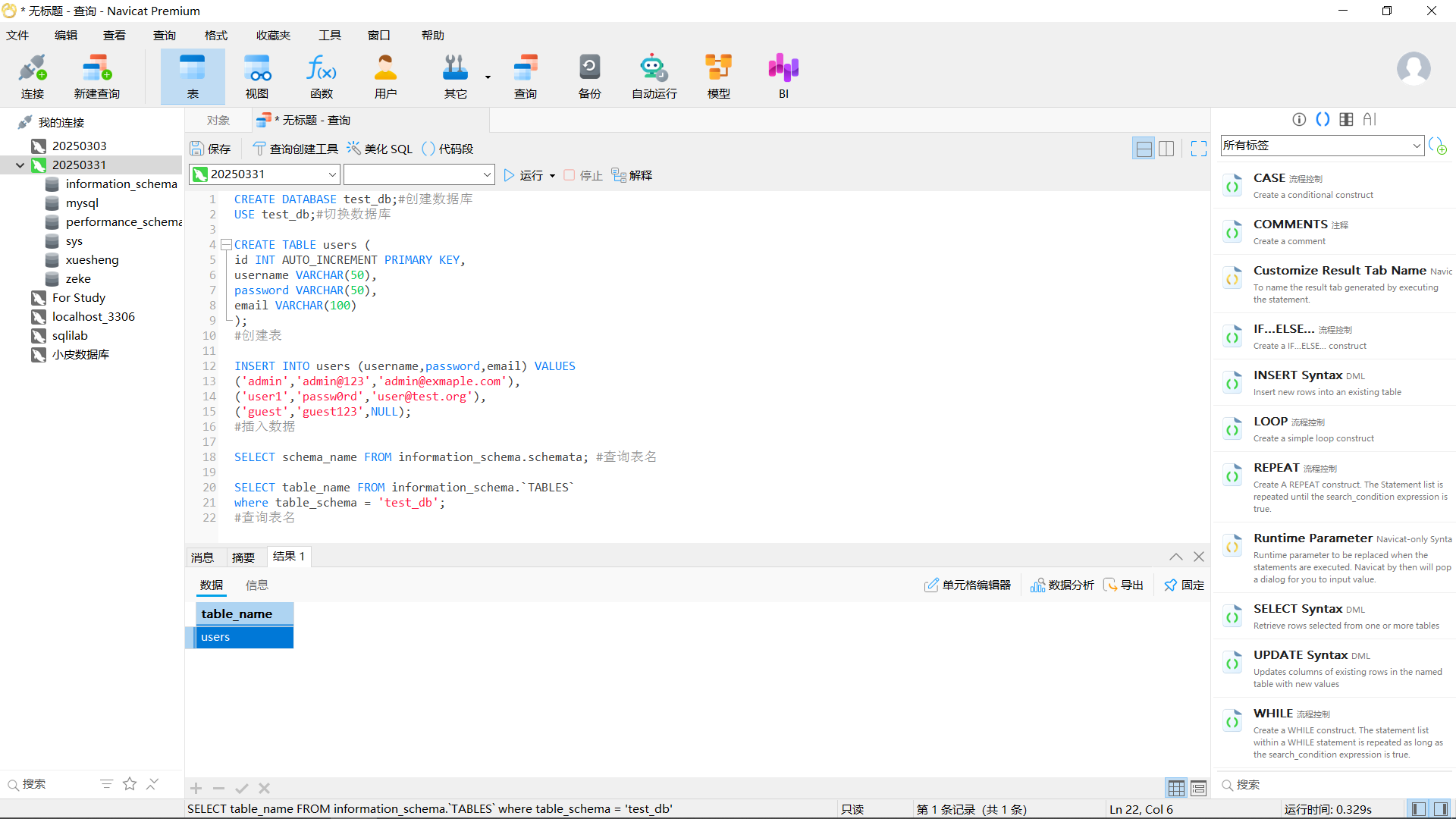
Task: Toggle full screen editor mode
Action: (x=1198, y=149)
